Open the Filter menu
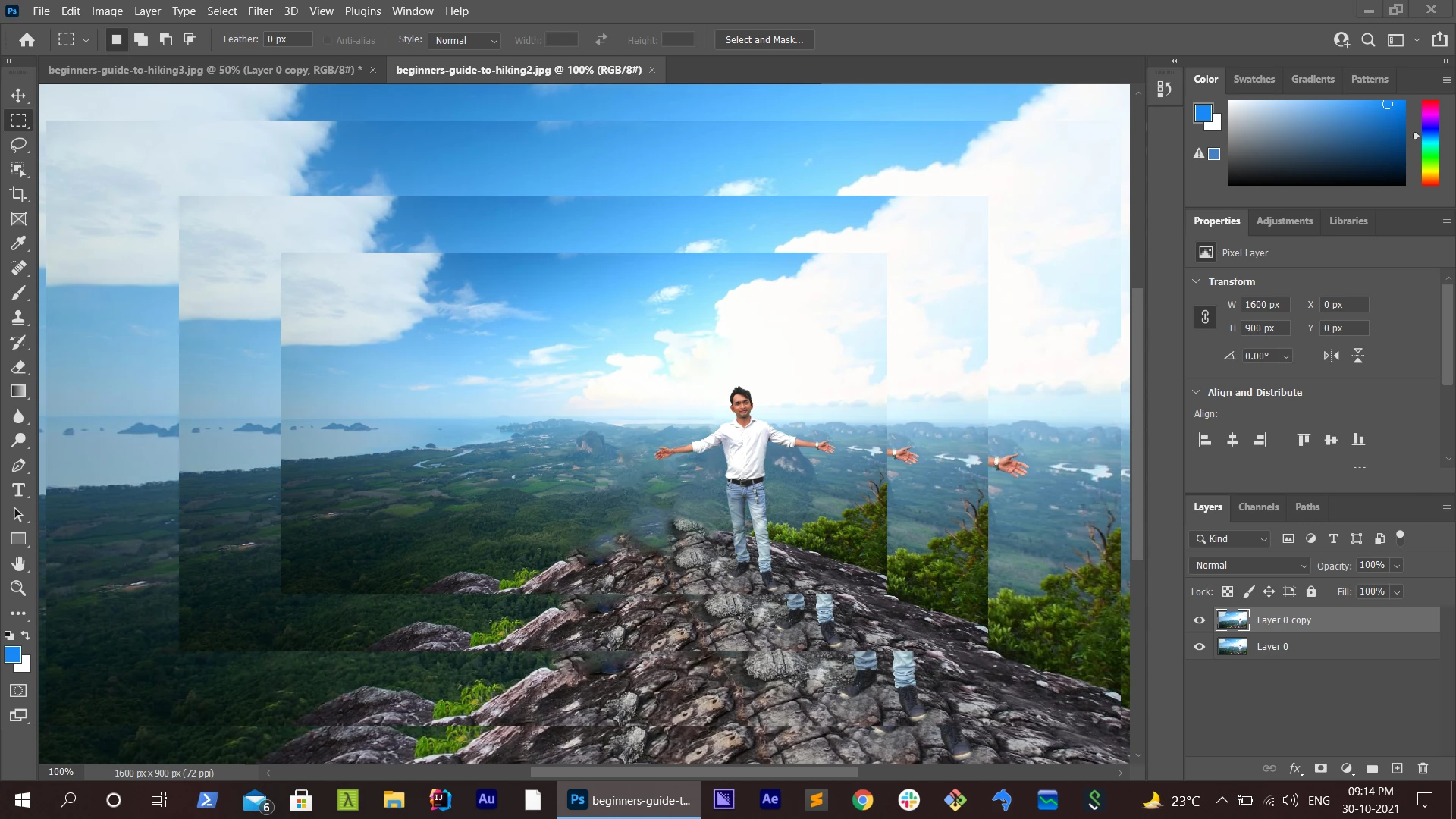Viewport: 1456px width, 819px height. 259,11
